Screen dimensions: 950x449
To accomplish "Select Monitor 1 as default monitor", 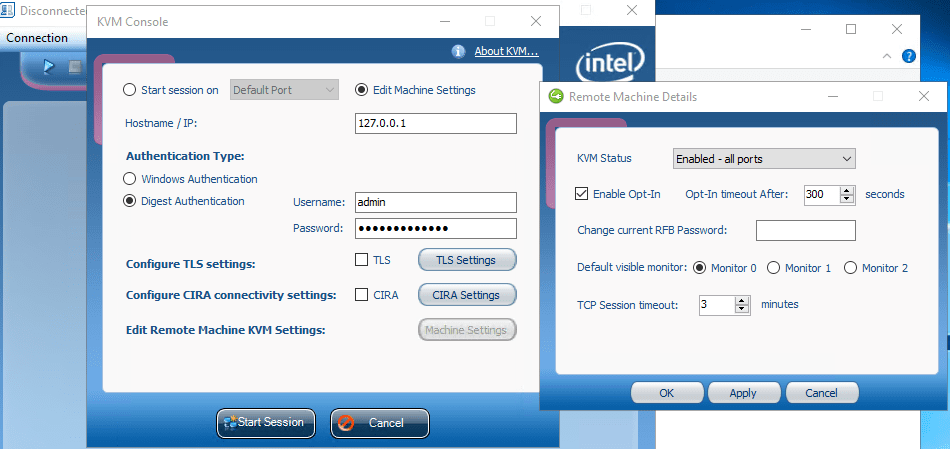I will click(x=773, y=268).
